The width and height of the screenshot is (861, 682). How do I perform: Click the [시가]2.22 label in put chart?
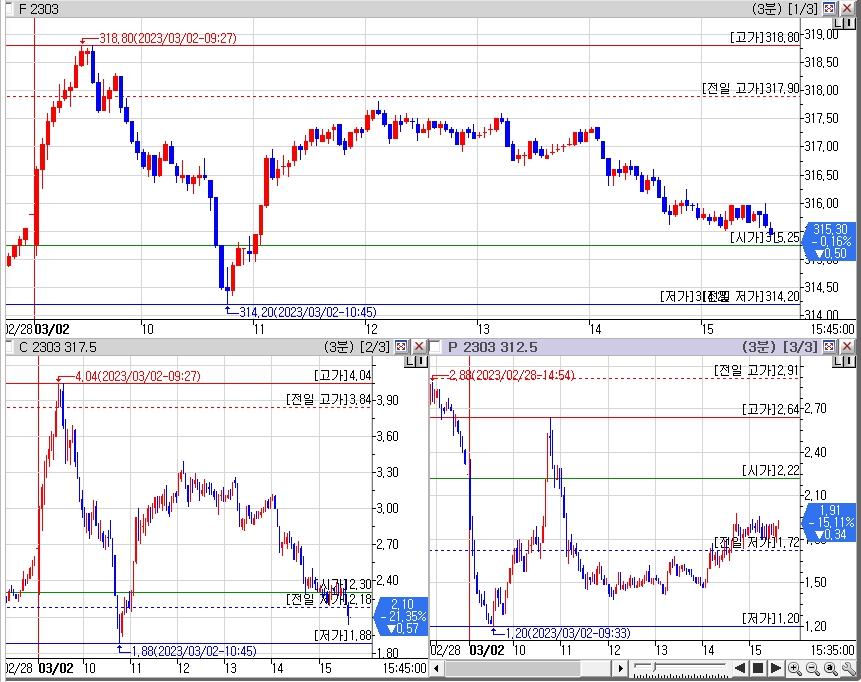(x=771, y=471)
